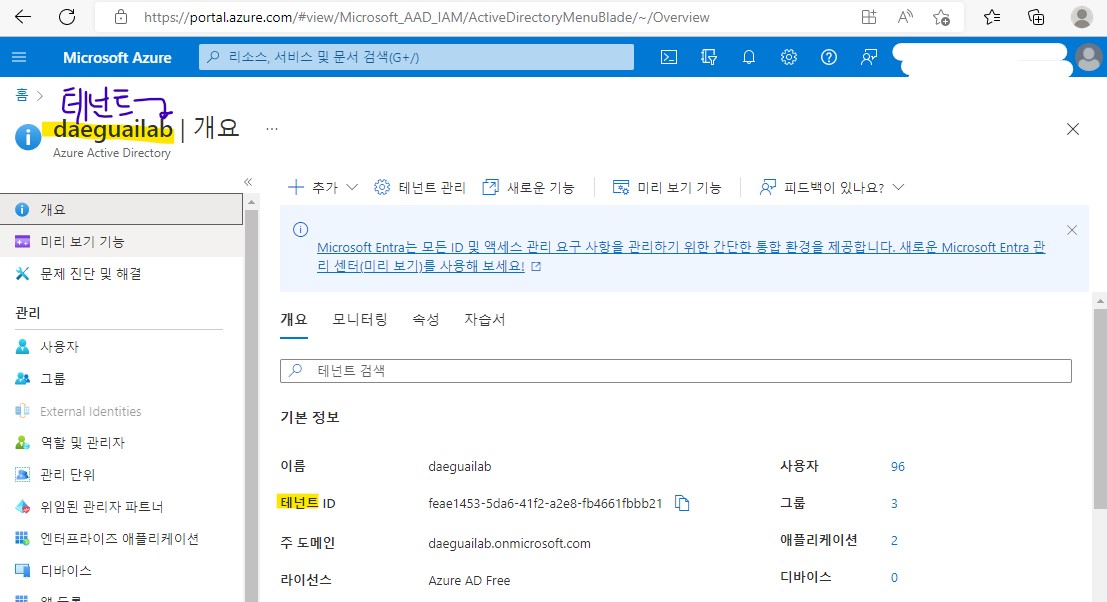1107x602 pixels.
Task: Collapse the left navigation menu chevrons
Action: [x=248, y=182]
